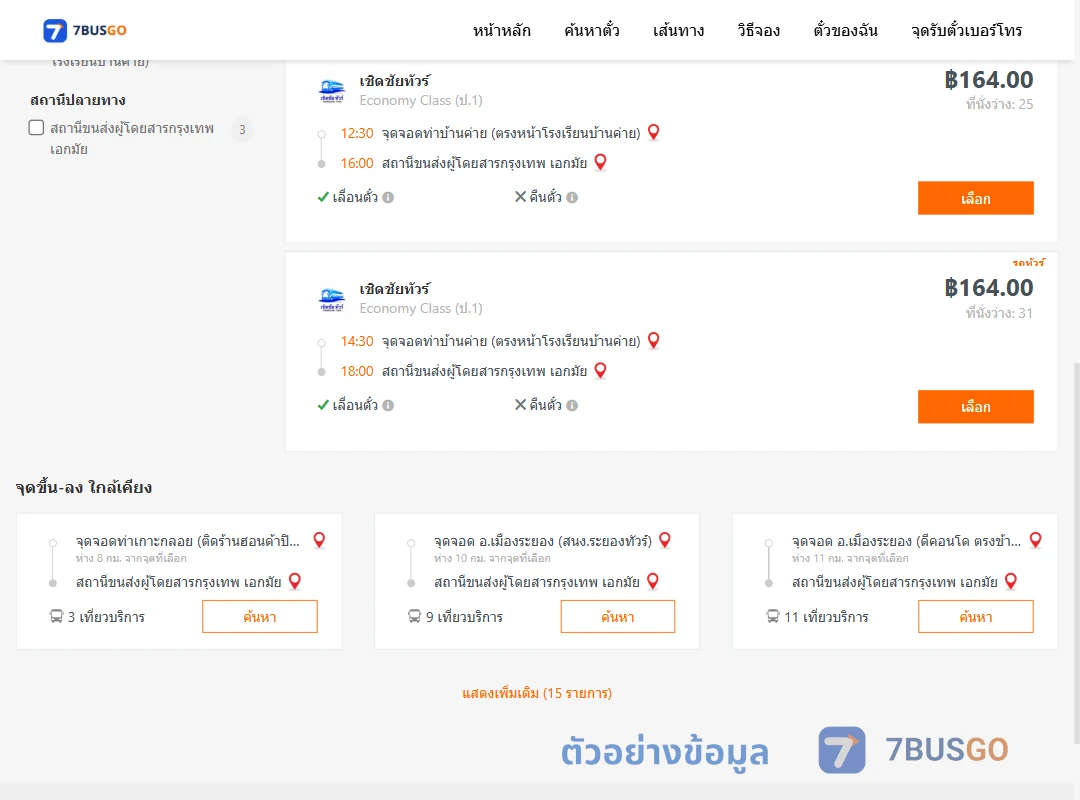Open destination pin in 11 เที่ยวบริการ card
This screenshot has height=800, width=1080.
tap(1011, 582)
